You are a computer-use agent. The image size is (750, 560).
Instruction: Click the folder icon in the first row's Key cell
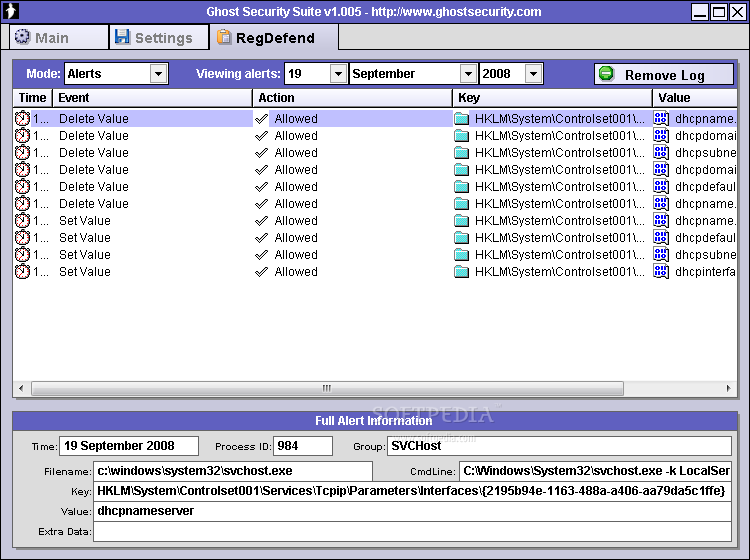tap(462, 119)
